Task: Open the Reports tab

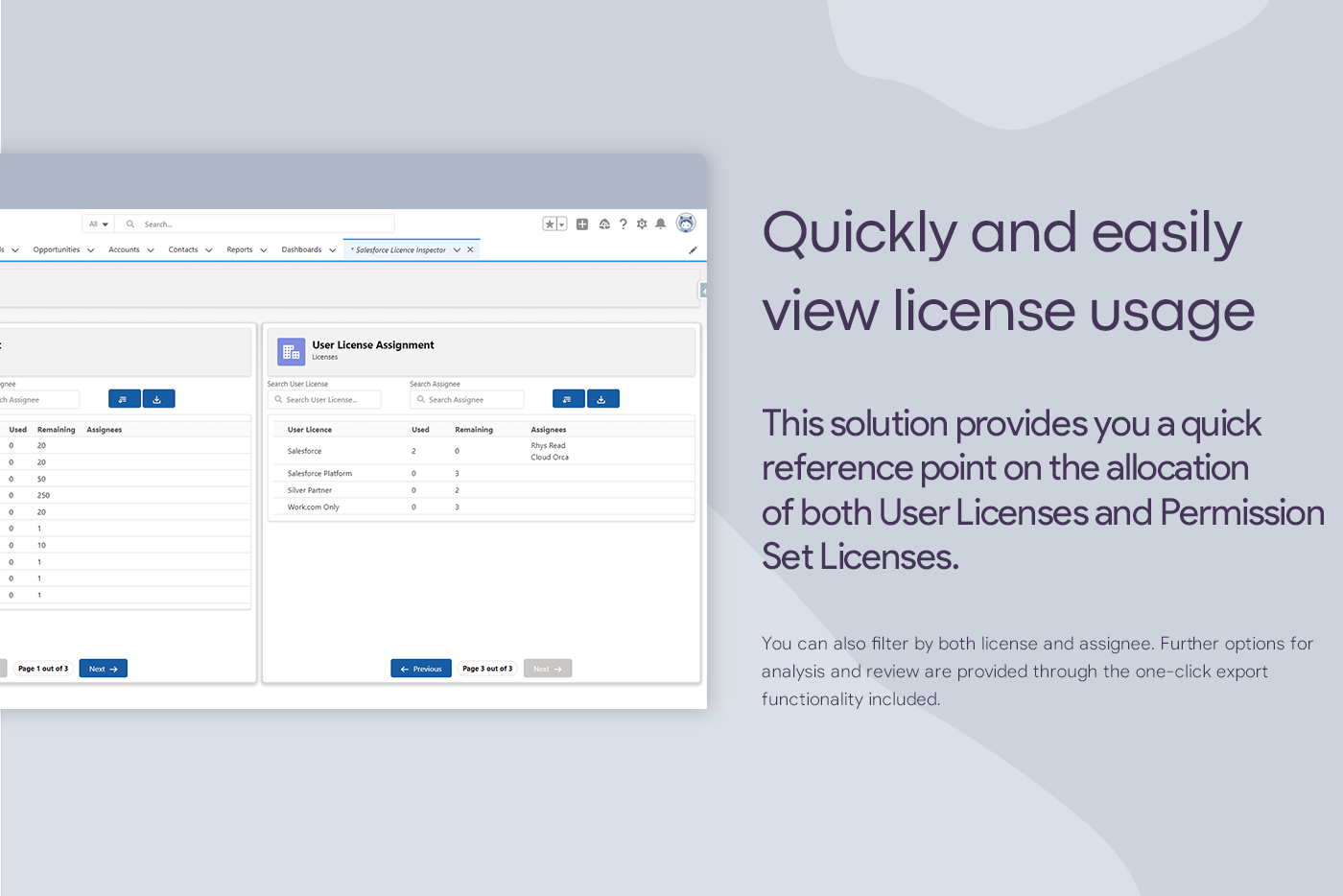Action: point(240,248)
